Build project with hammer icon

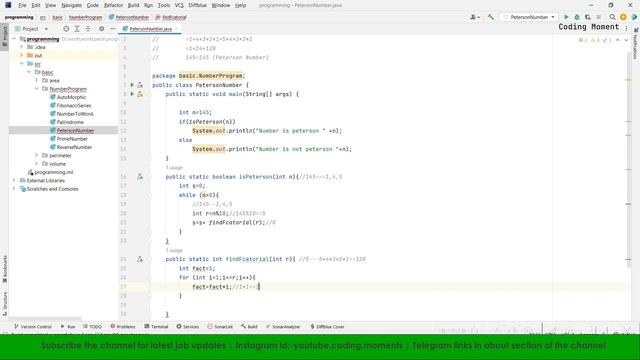491,17
